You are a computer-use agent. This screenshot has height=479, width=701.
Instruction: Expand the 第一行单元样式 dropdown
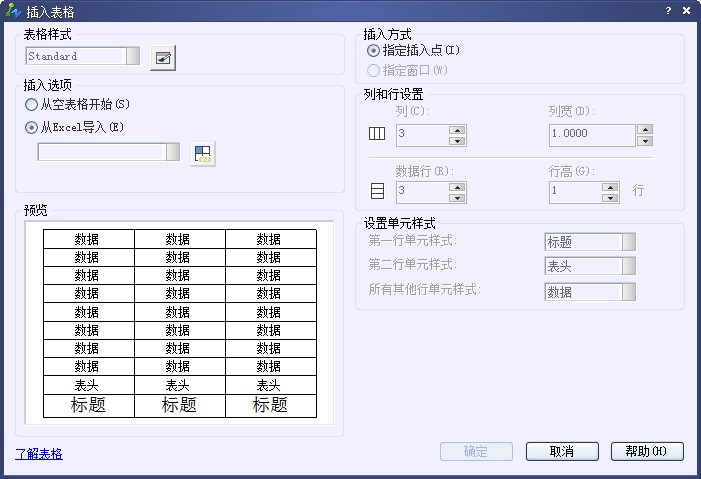(x=628, y=242)
